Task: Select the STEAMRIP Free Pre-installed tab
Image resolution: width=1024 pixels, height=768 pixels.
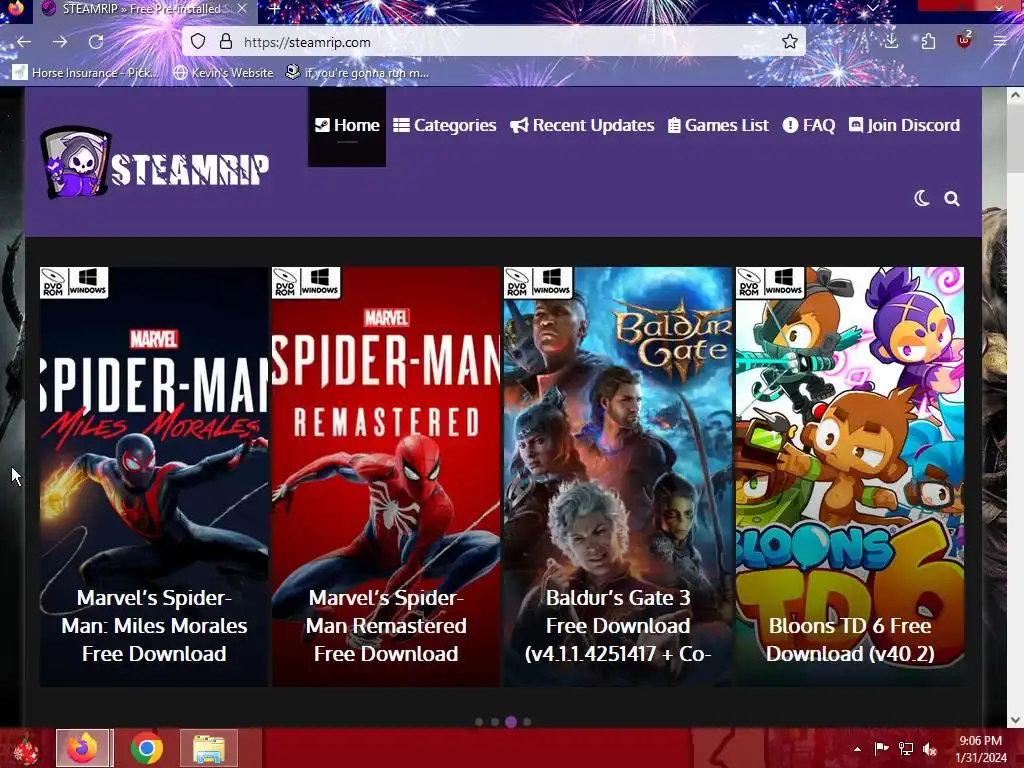Action: (146, 9)
